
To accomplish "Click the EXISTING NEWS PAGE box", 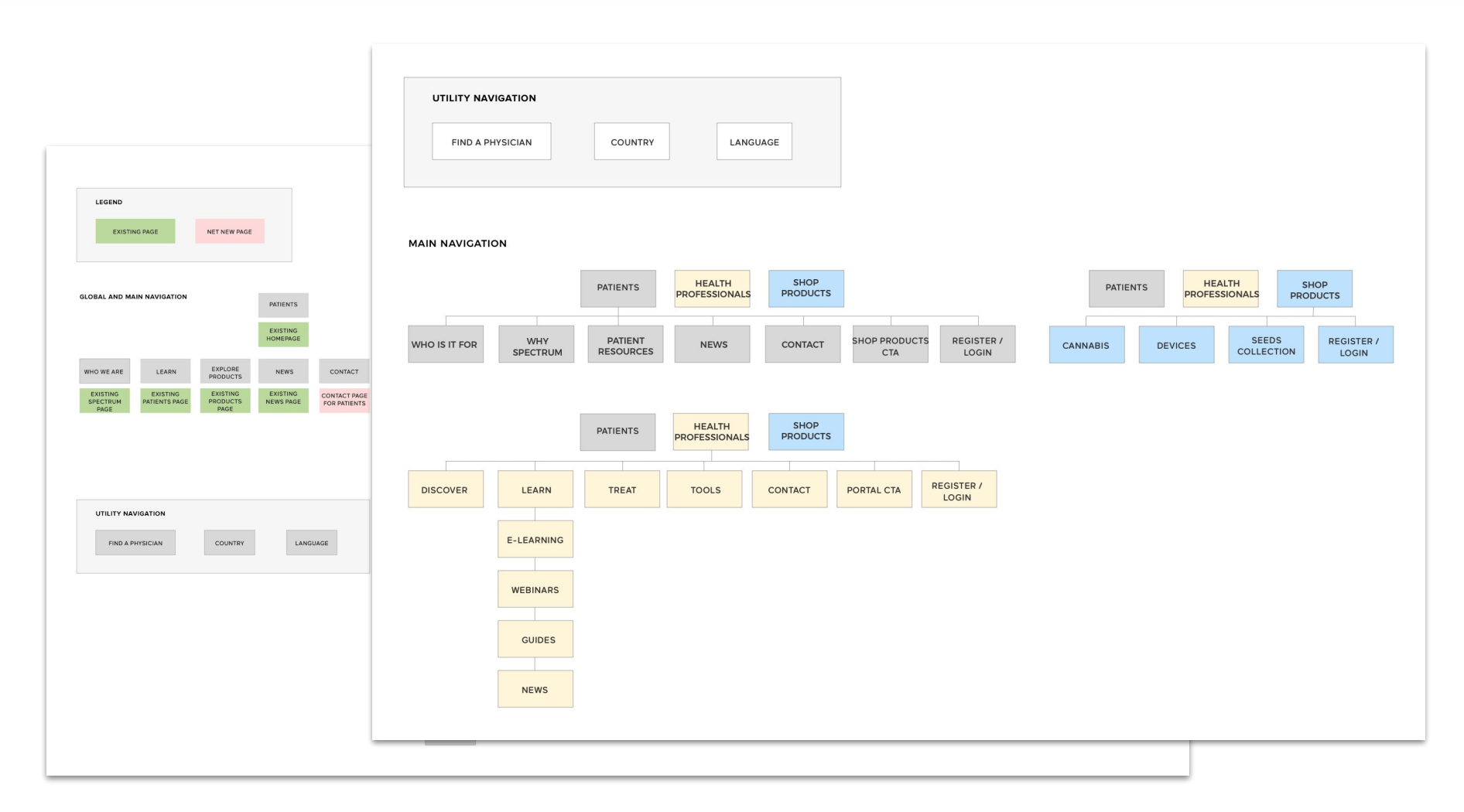I will click(283, 401).
